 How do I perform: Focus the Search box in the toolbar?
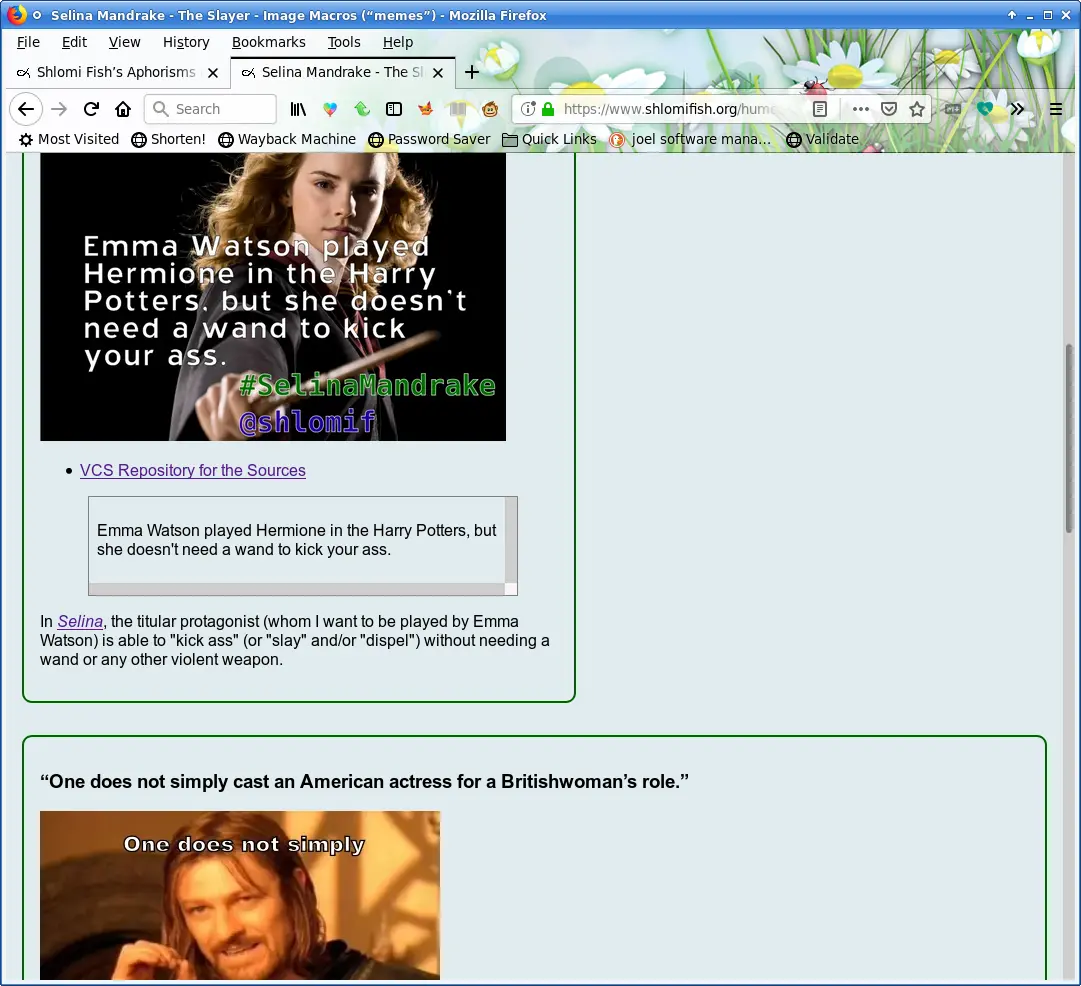pyautogui.click(x=210, y=109)
